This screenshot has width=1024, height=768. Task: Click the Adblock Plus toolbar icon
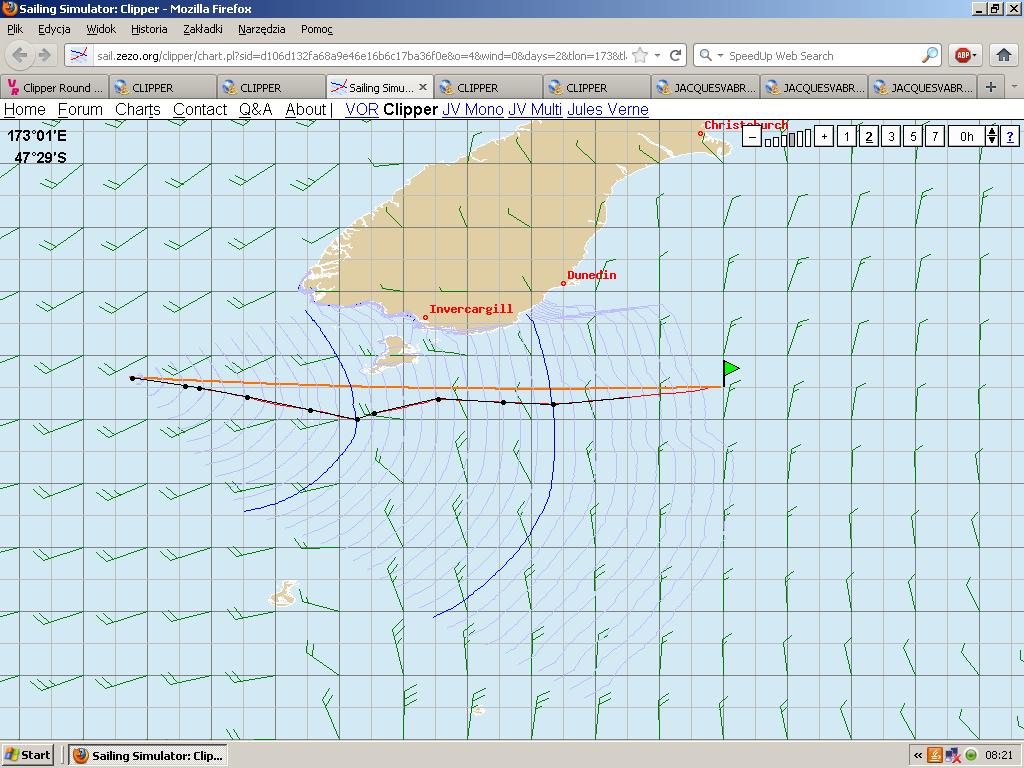tap(963, 56)
